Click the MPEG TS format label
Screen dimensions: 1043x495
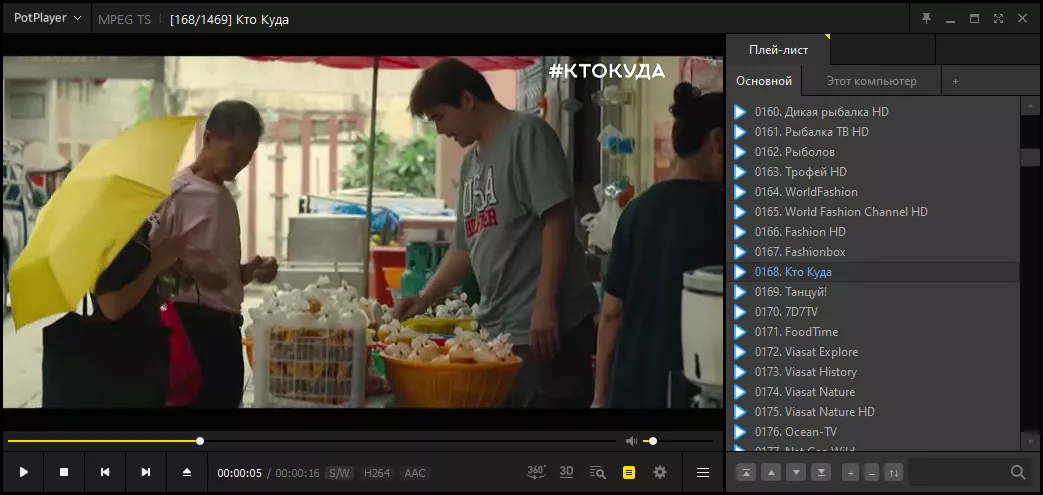[x=124, y=19]
